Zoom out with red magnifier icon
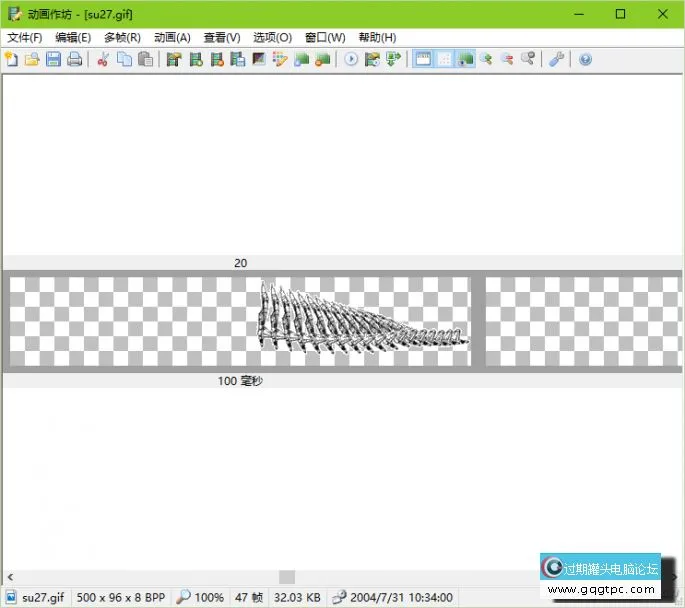Image resolution: width=685 pixels, height=608 pixels. click(507, 59)
